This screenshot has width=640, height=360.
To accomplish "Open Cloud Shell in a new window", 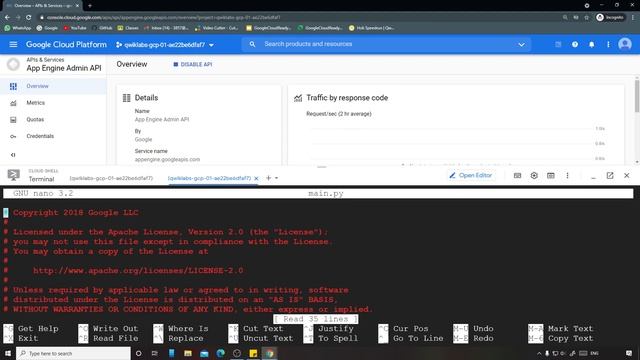I will point(610,176).
